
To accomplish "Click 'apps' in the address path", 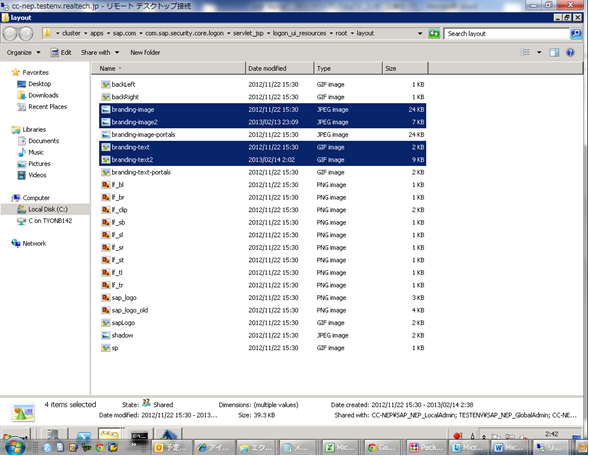I will tap(97, 33).
